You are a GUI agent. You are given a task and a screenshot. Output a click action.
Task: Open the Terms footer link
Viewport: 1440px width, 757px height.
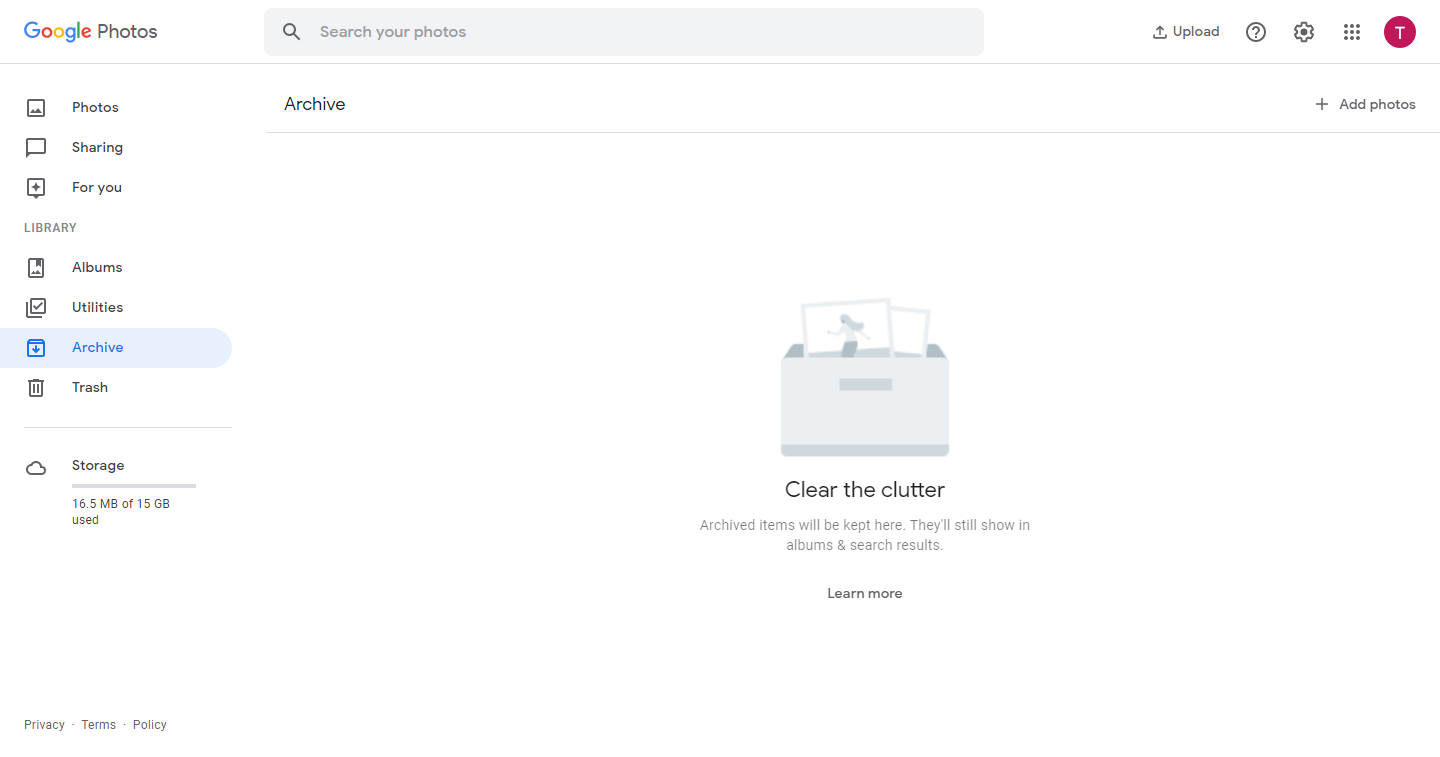(99, 725)
